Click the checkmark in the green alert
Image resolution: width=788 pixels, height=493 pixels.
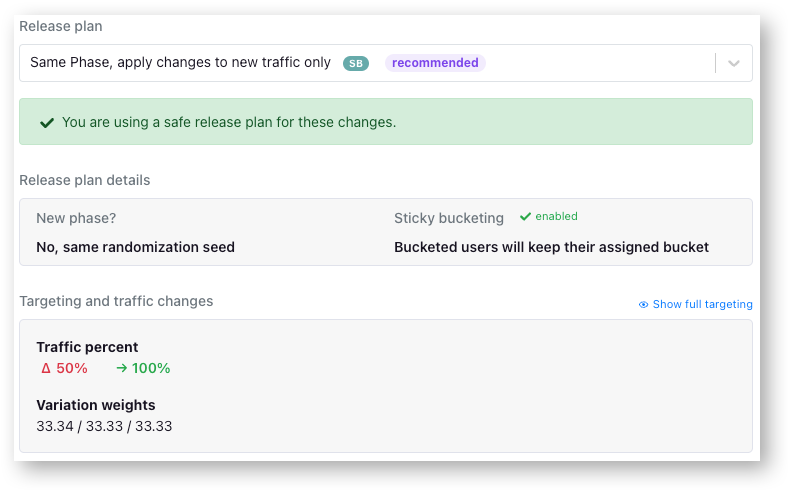(x=46, y=123)
